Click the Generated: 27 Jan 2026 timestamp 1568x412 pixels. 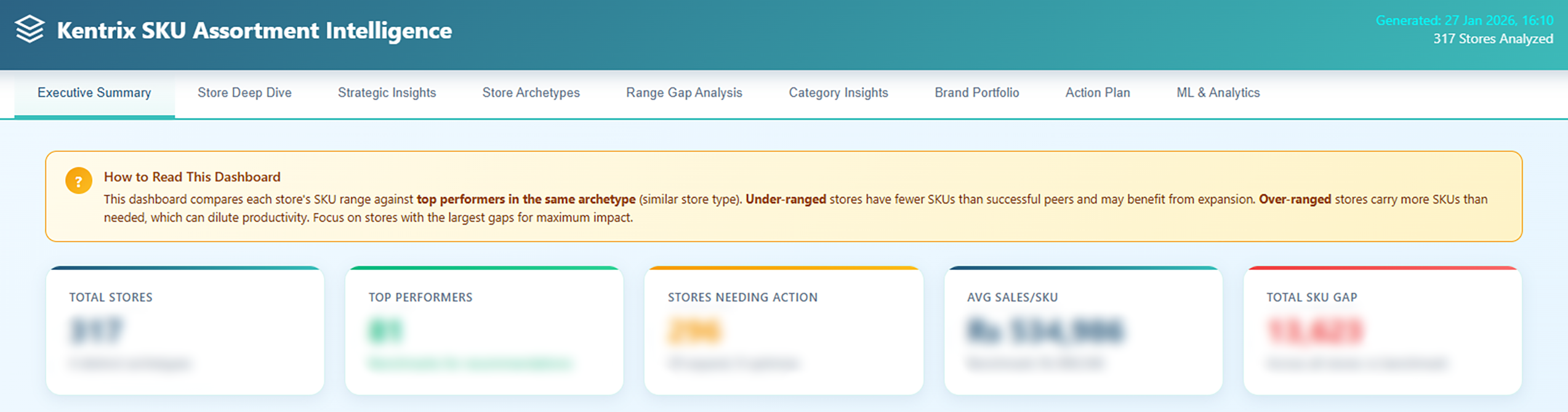click(x=1465, y=20)
